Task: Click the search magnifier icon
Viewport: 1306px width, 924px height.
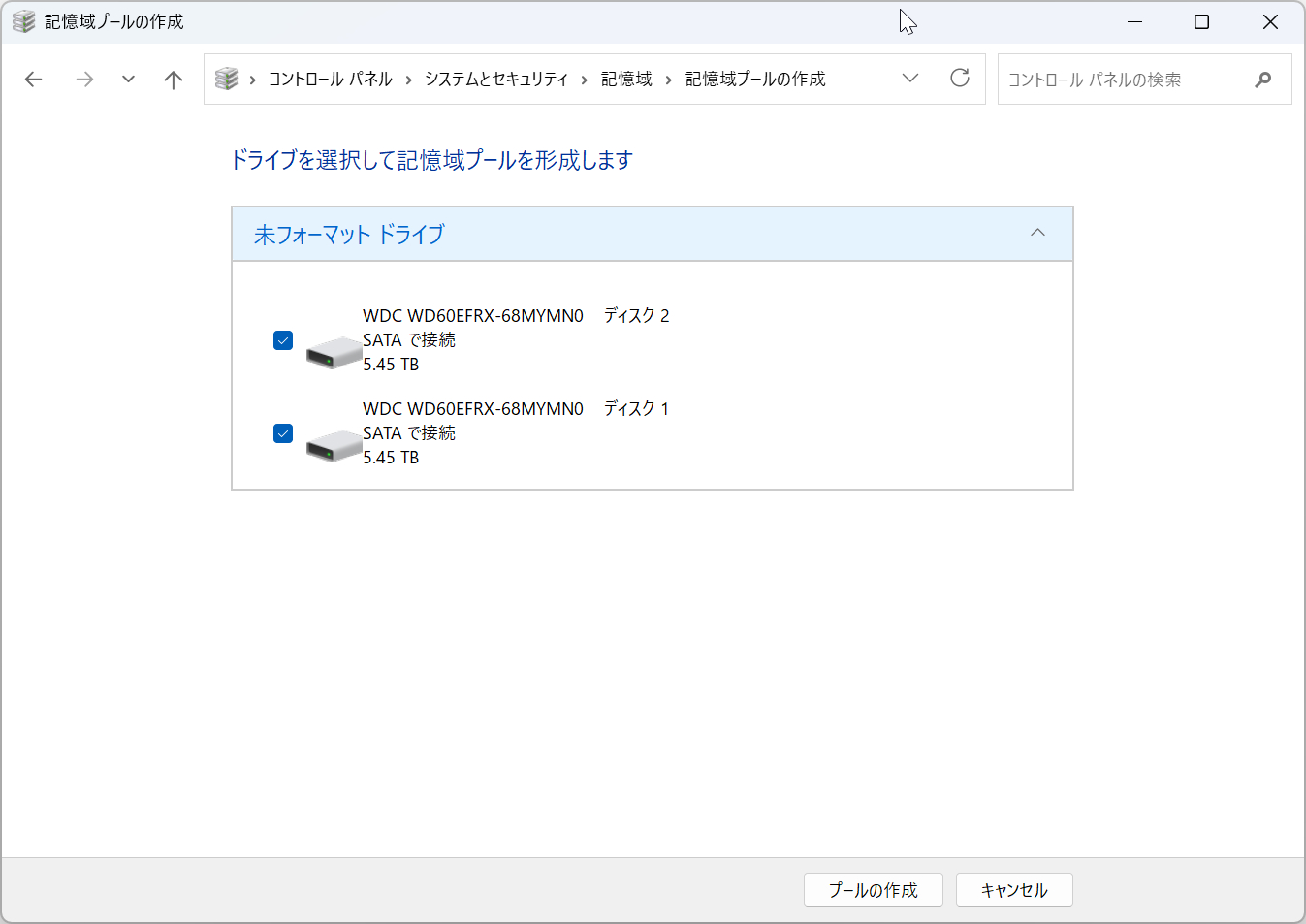Action: click(1262, 80)
